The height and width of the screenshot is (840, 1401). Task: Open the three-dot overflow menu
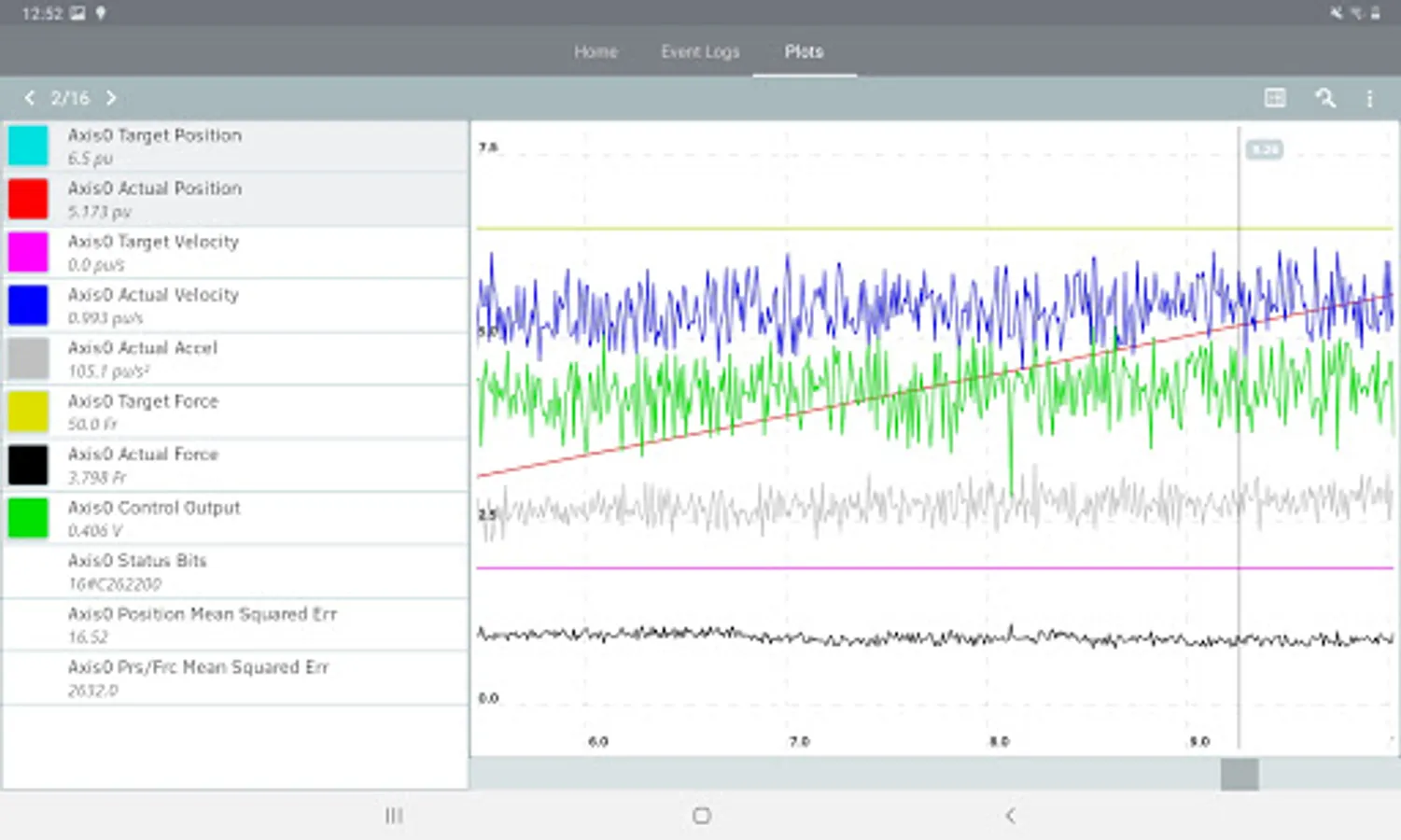(1369, 98)
